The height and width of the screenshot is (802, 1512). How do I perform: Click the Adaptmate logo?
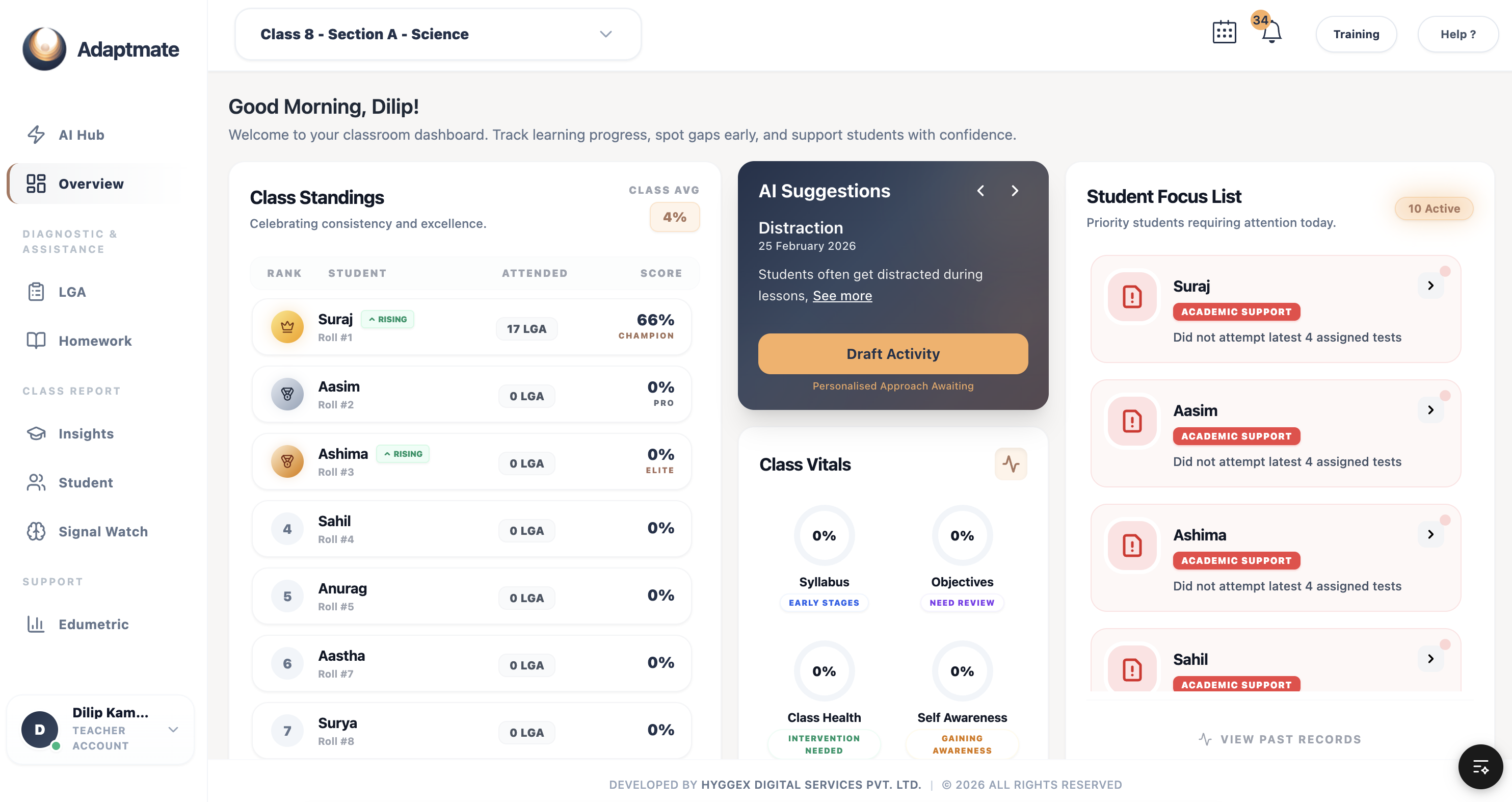coord(45,49)
